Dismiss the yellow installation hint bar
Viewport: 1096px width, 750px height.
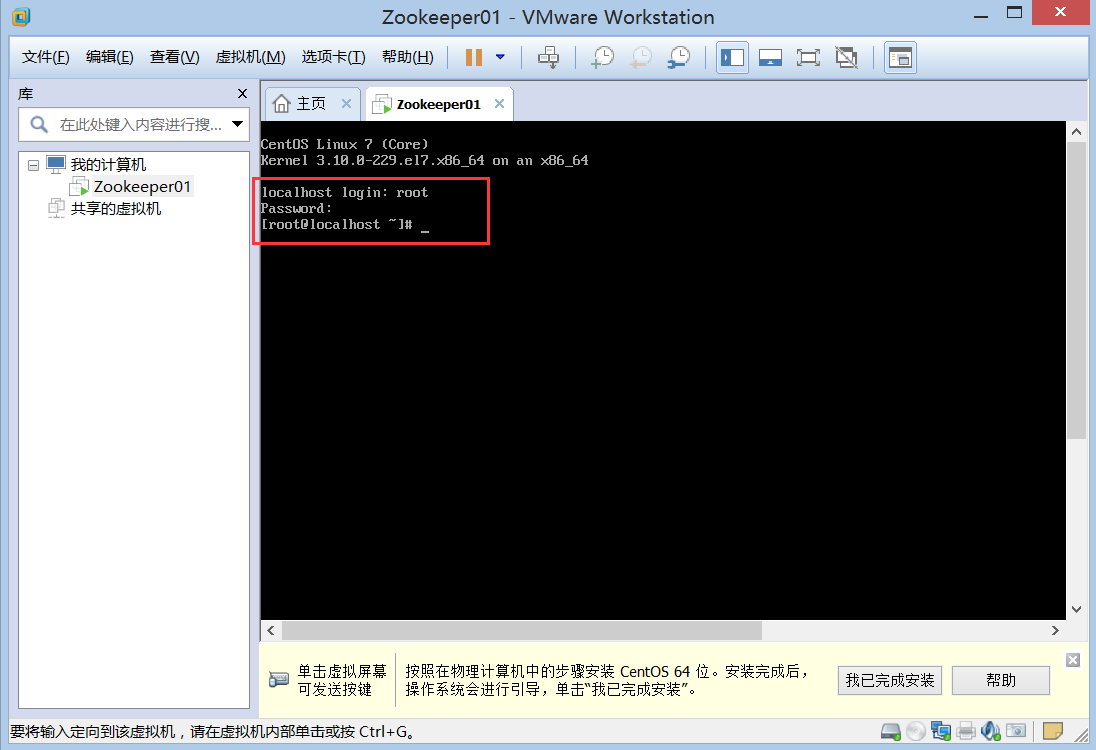tap(1073, 661)
